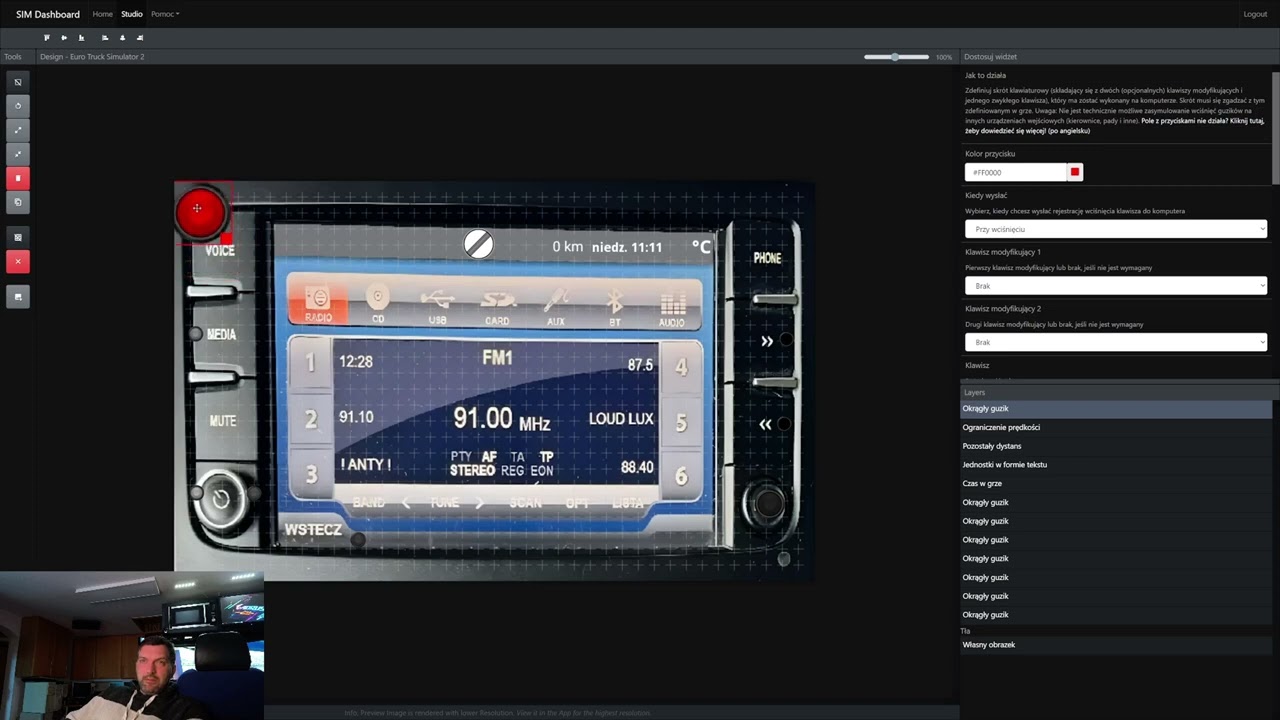Open the Pomoc dropdown menu
This screenshot has width=1280, height=720.
(165, 14)
